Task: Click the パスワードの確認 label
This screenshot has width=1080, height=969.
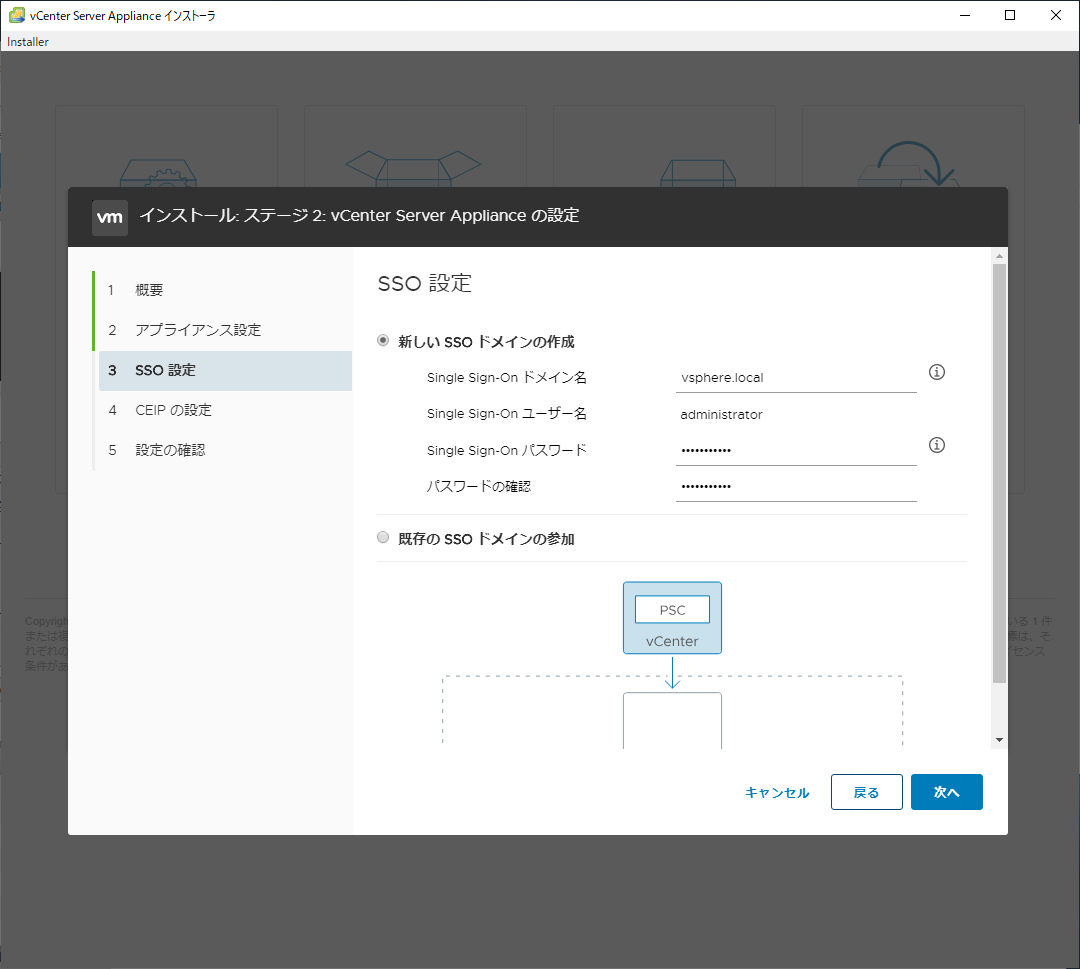Action: coord(479,486)
